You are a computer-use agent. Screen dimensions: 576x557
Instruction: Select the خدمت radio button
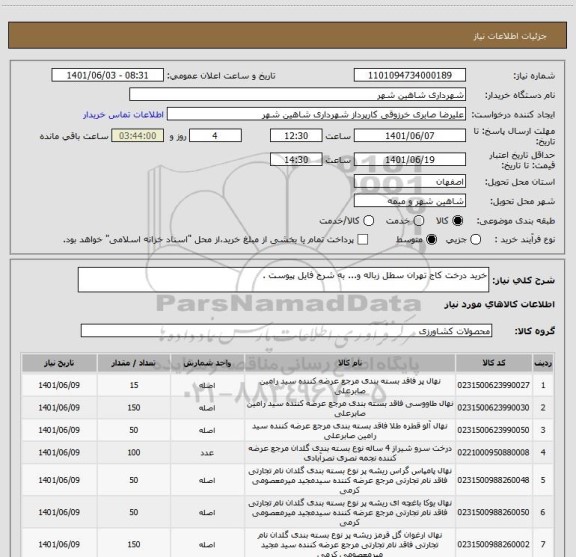[x=419, y=221]
